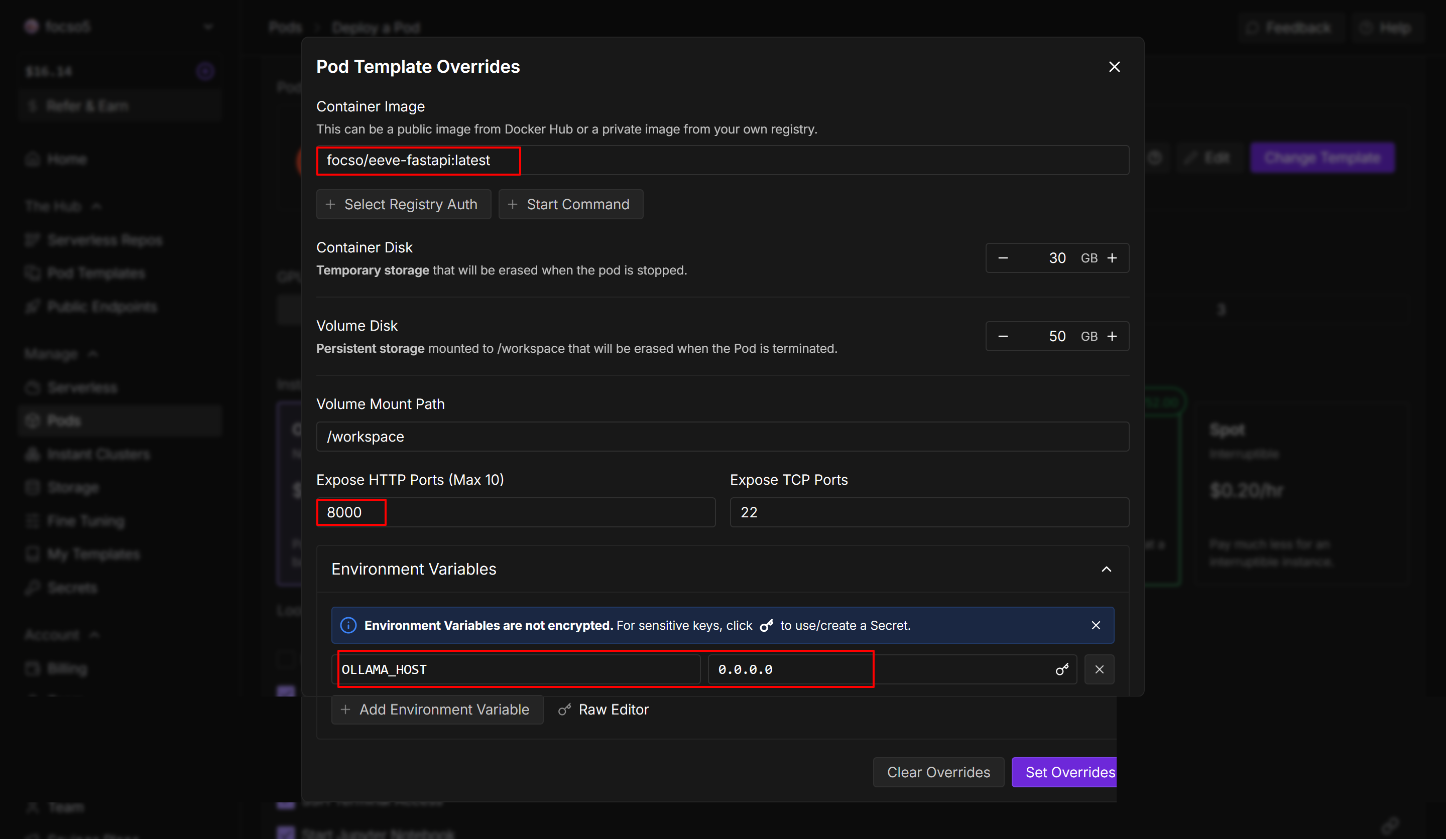Click Add Environment Variable
The width and height of the screenshot is (1446, 840).
[437, 710]
